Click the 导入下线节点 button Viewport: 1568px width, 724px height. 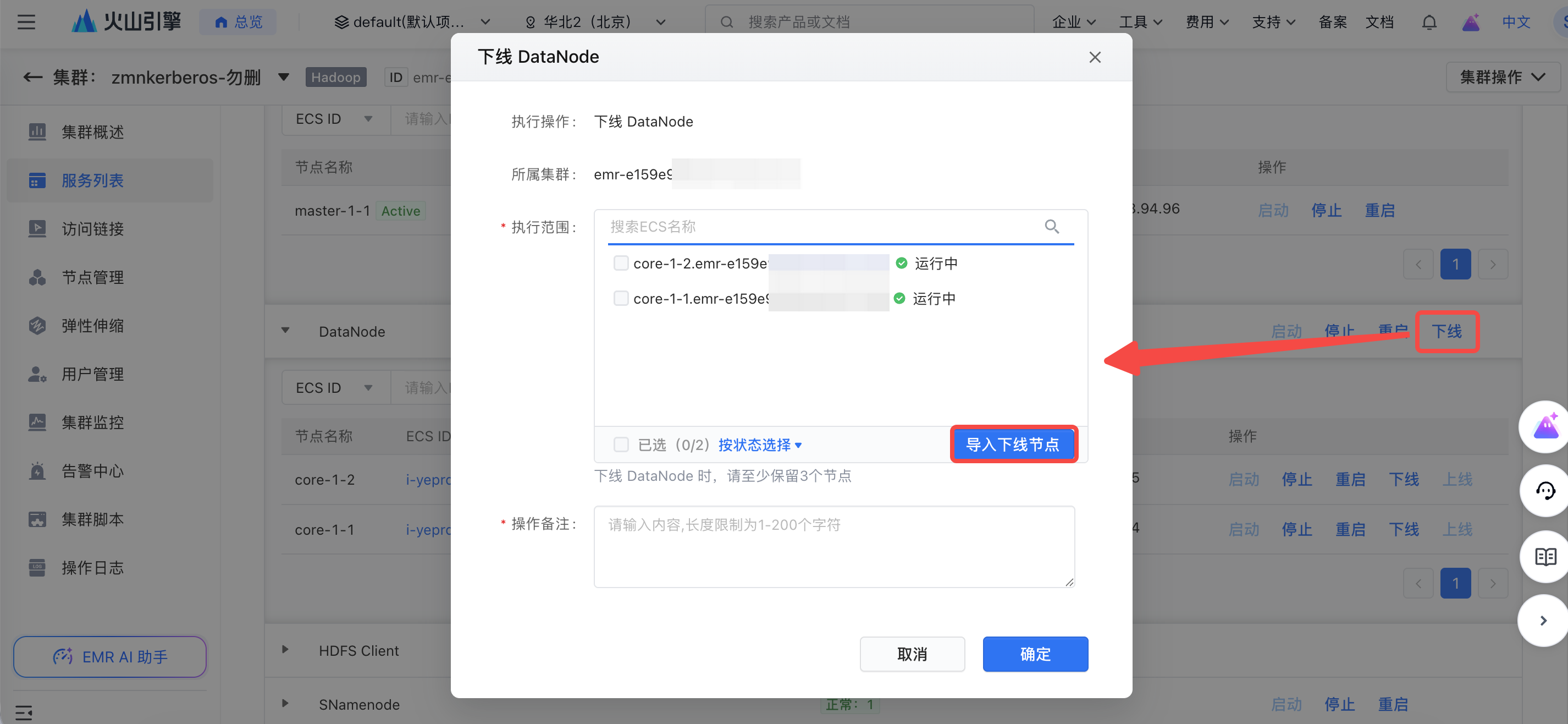pyautogui.click(x=1013, y=445)
